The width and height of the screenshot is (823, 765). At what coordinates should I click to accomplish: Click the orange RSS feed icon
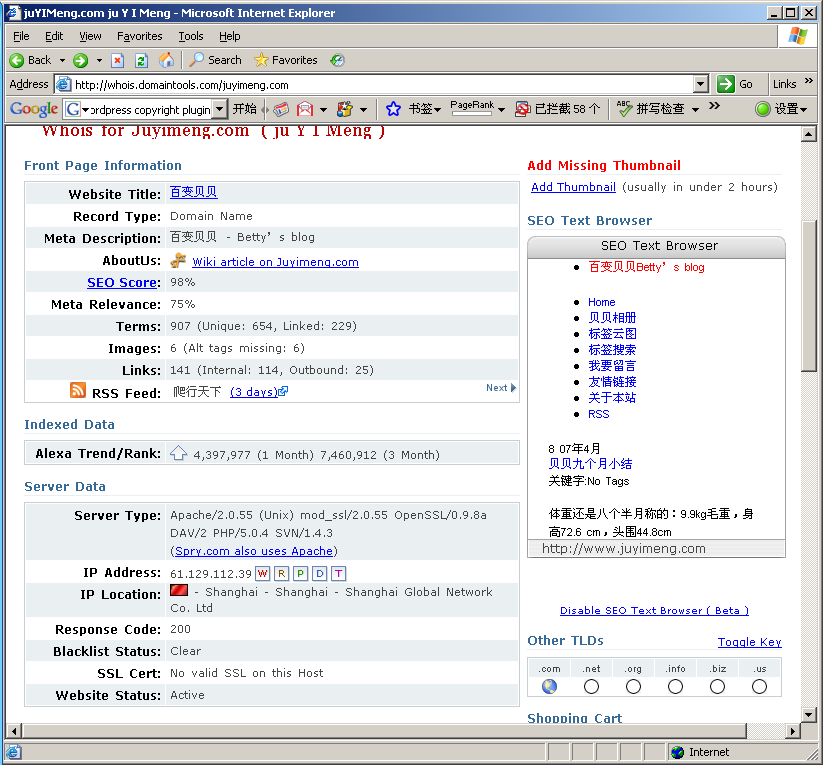coord(78,390)
